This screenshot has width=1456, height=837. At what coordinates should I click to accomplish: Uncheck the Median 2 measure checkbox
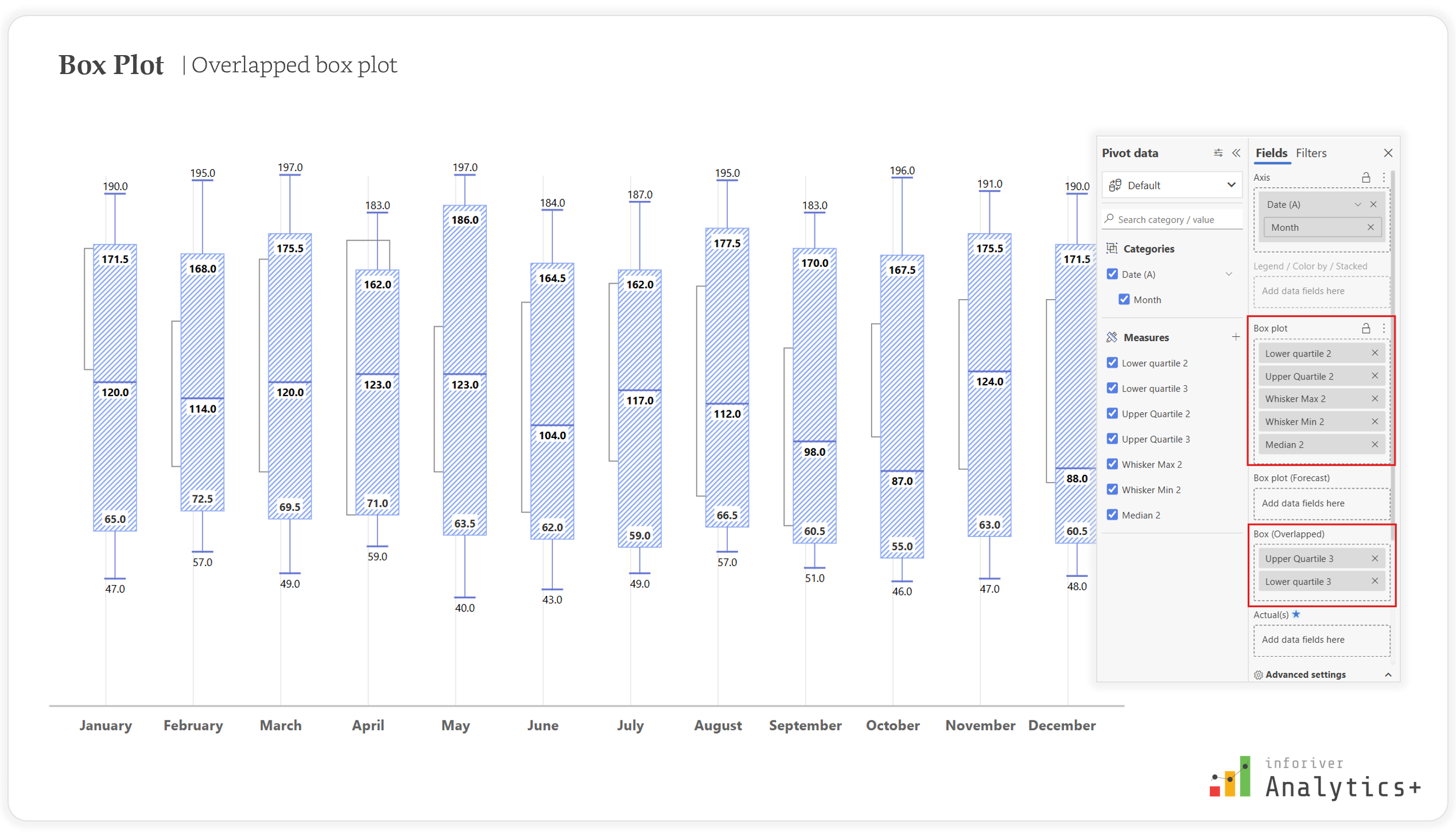click(x=1112, y=514)
